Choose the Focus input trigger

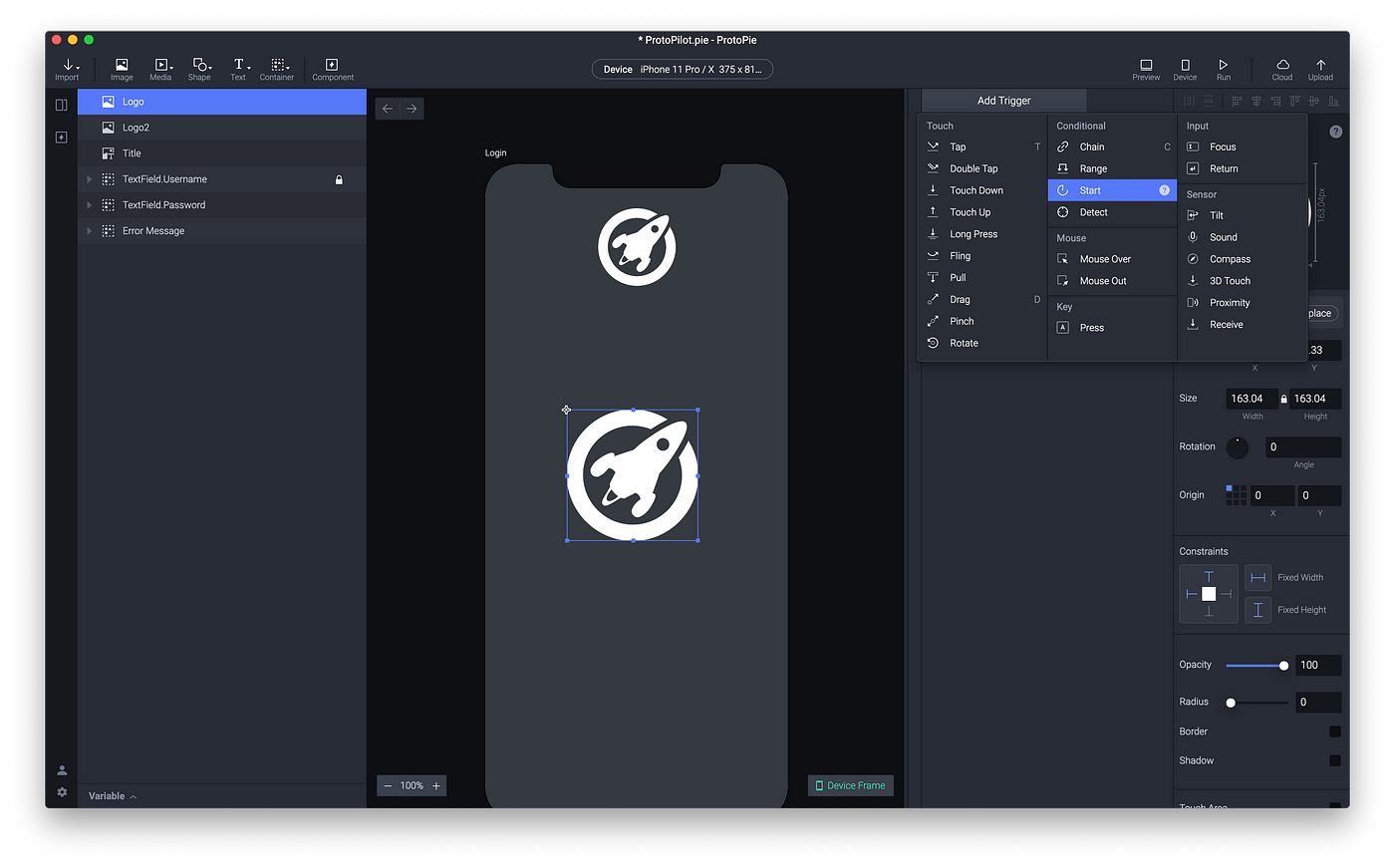pos(1242,146)
